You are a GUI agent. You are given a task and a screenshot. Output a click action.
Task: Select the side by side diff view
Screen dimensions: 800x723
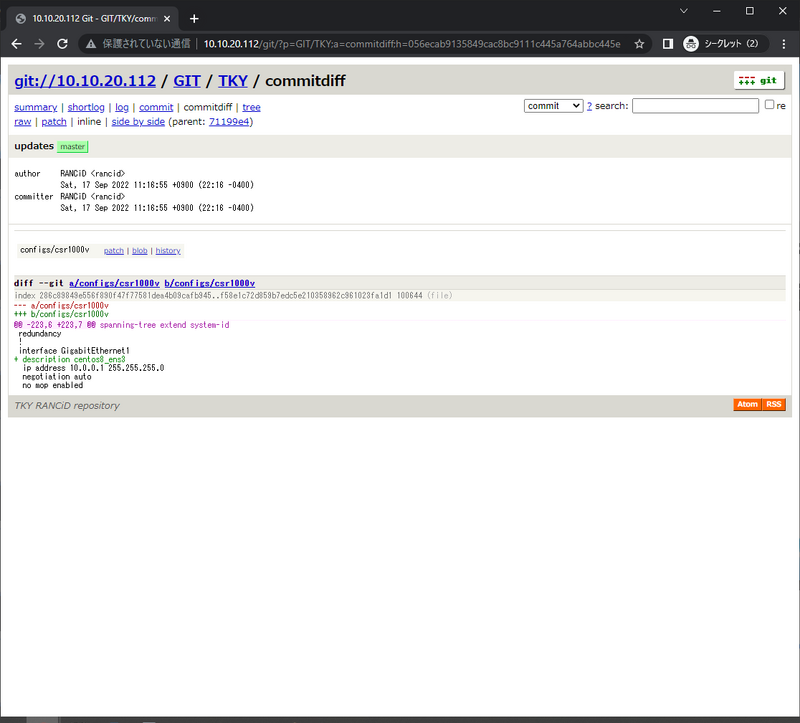tap(138, 122)
